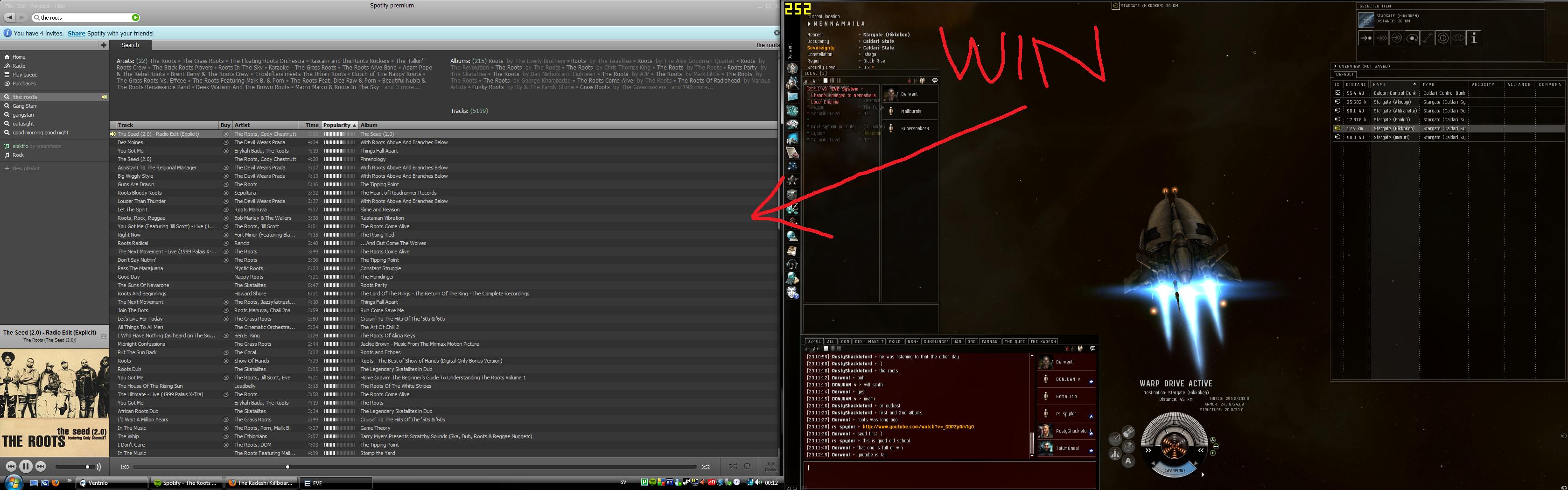Viewport: 1568px width, 490px height.
Task: Click the stargate thumbnail in Selected Item panel
Action: 1366,20
